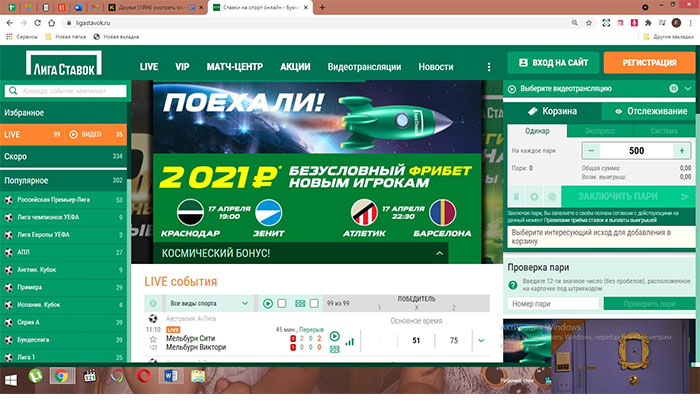Click the Лига Ставок logo

[x=64, y=63]
